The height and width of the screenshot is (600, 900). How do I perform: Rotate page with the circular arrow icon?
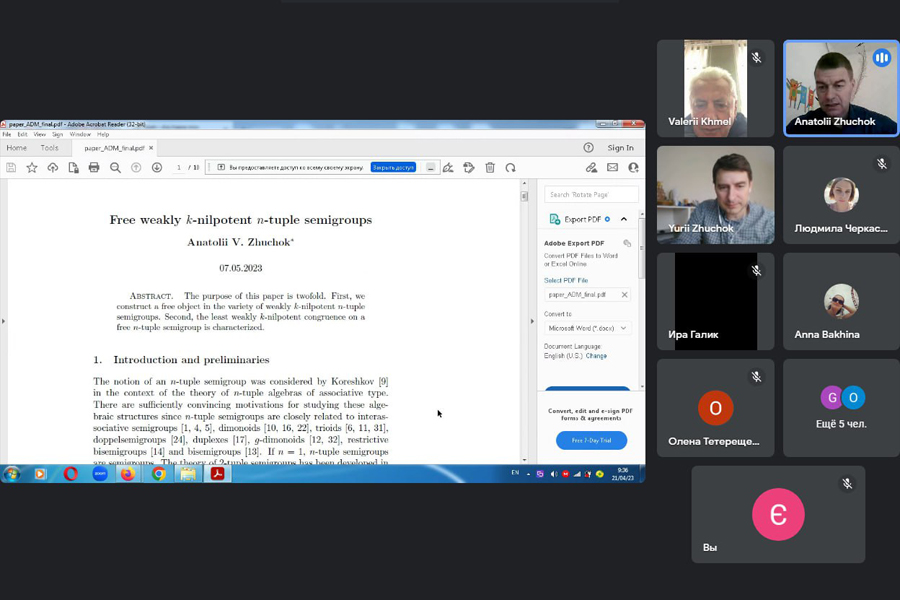coord(510,168)
